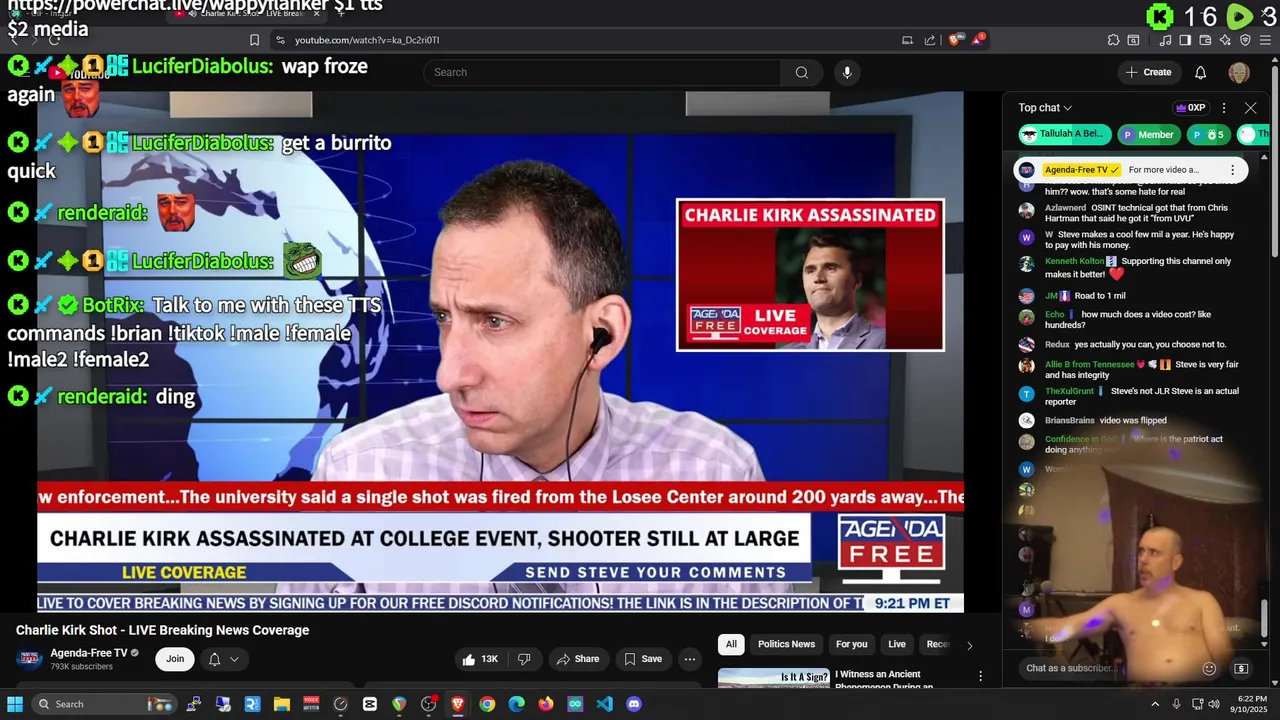
Task: Click the taskbar volume speaker icon
Action: coord(1214,704)
